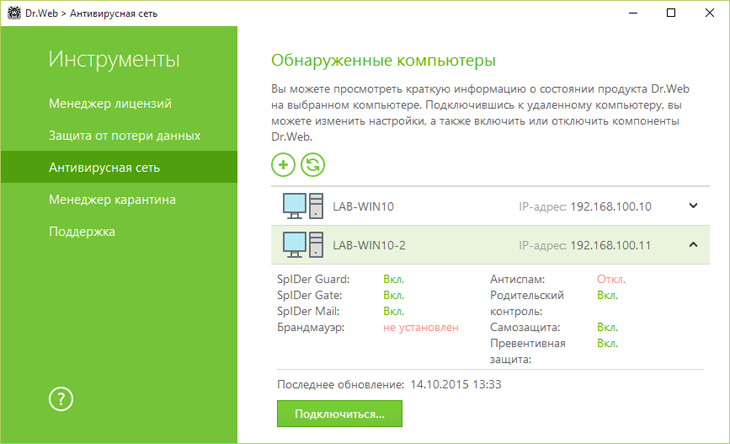Select the LAB-WIN10 computer name

[363, 207]
